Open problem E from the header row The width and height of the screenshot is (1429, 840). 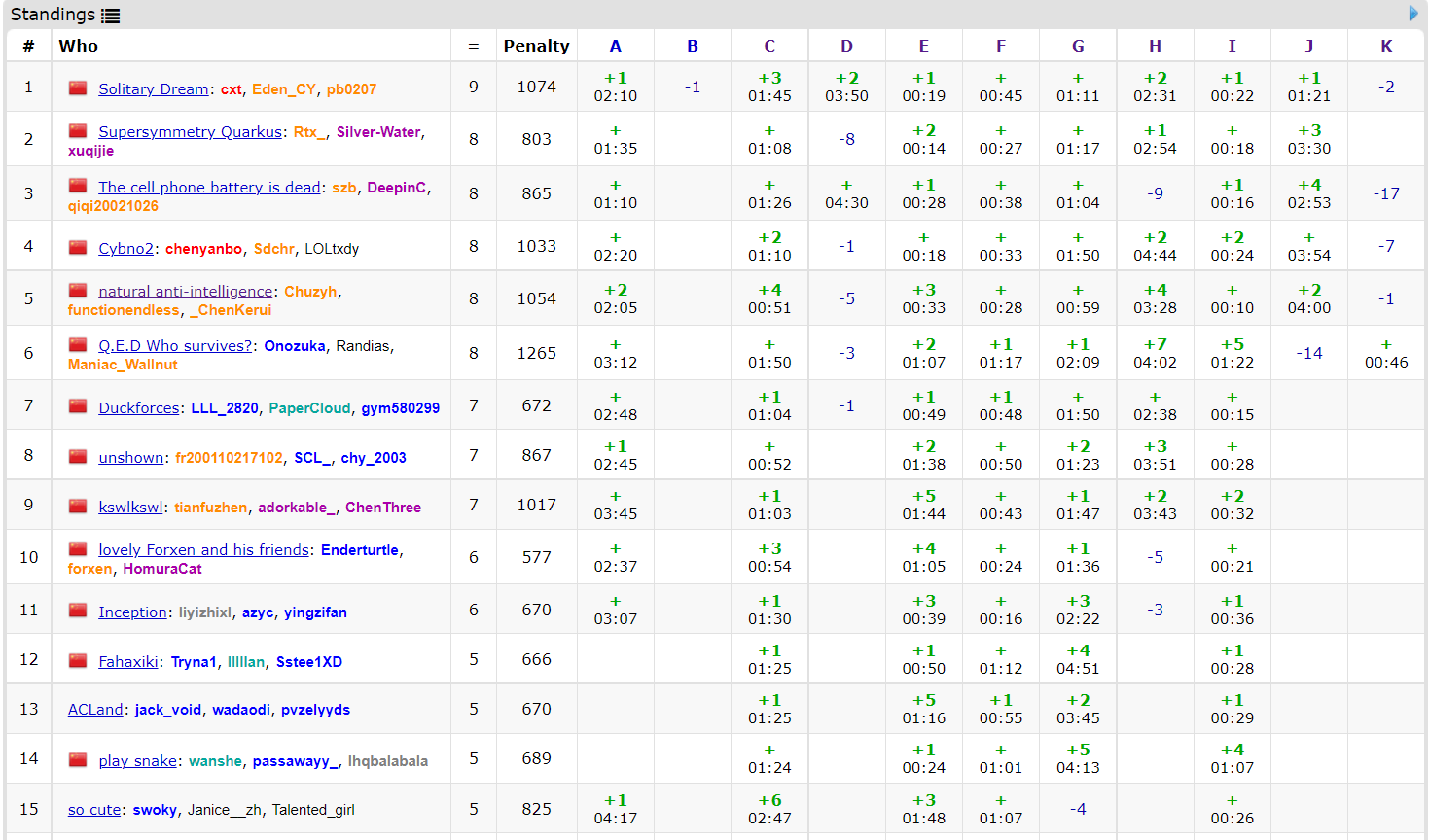pyautogui.click(x=923, y=46)
